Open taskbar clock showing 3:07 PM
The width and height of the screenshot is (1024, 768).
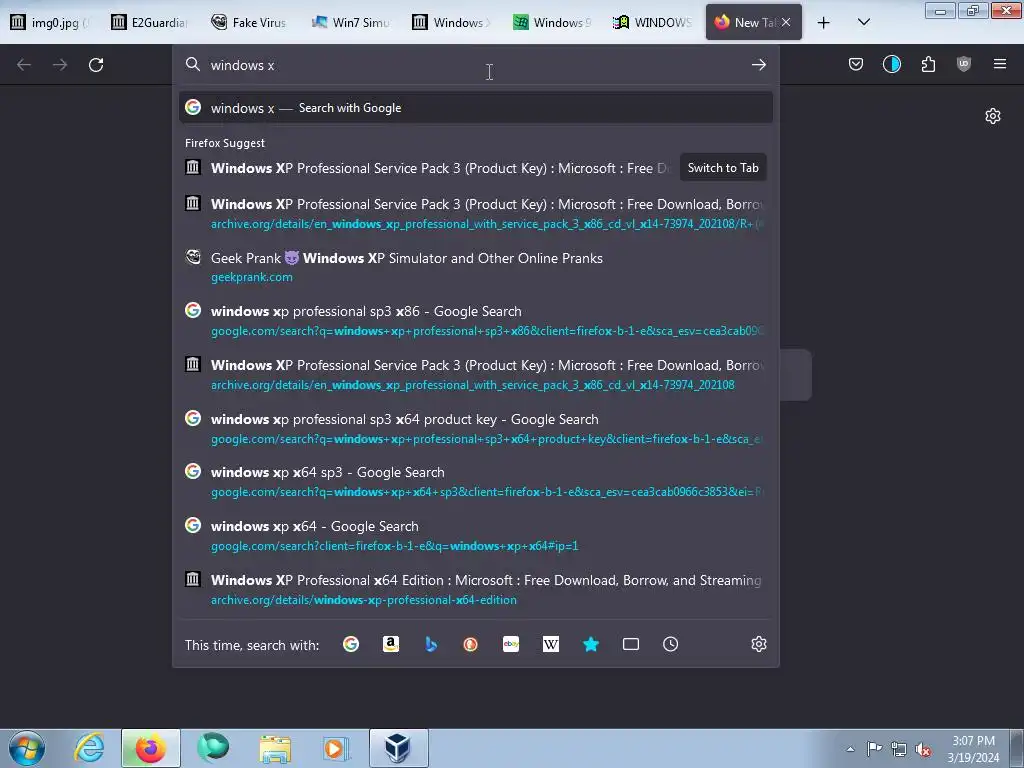click(x=973, y=749)
